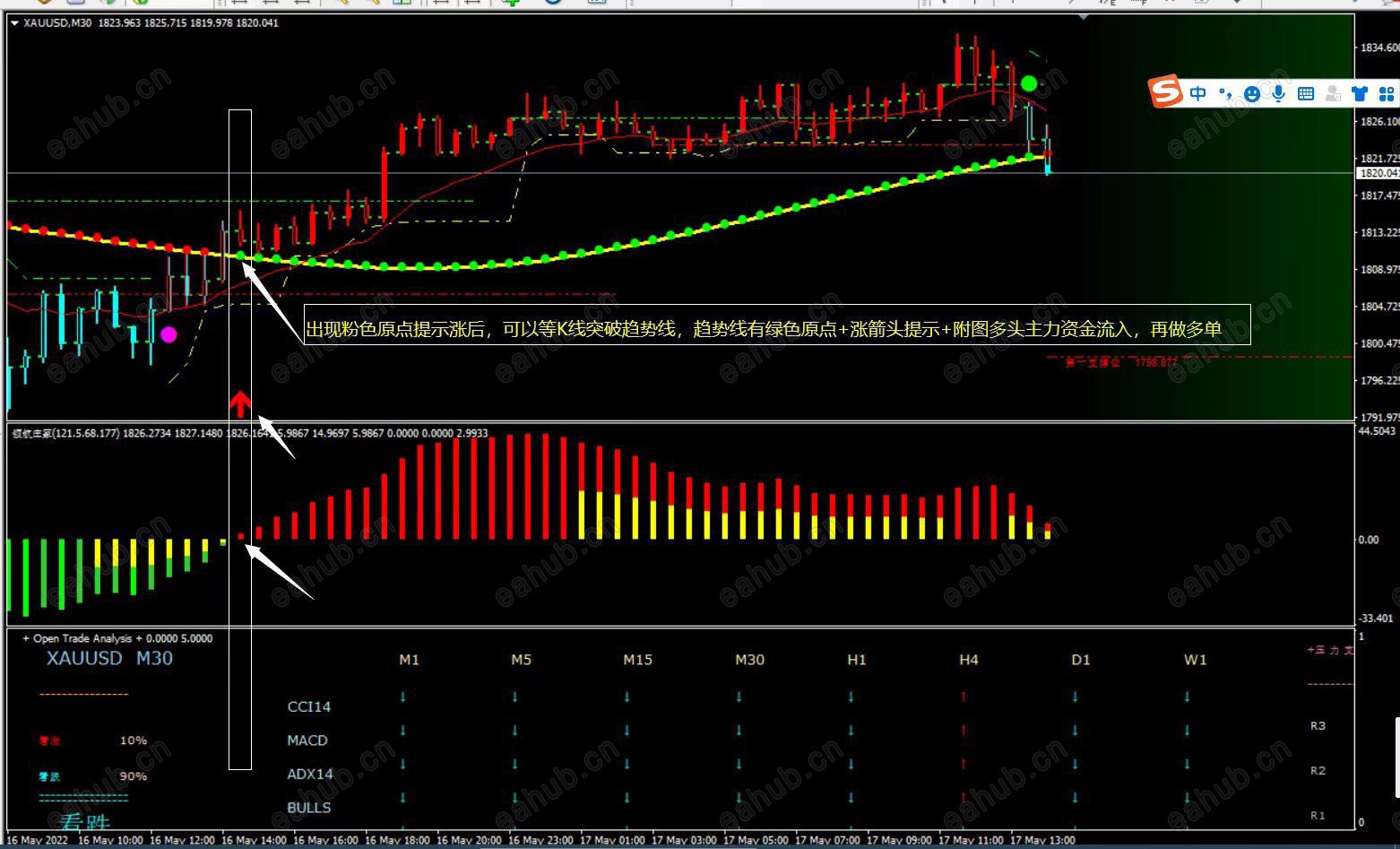Open the soft keyboard from IME bar
The height and width of the screenshot is (849, 1400).
1306,93
